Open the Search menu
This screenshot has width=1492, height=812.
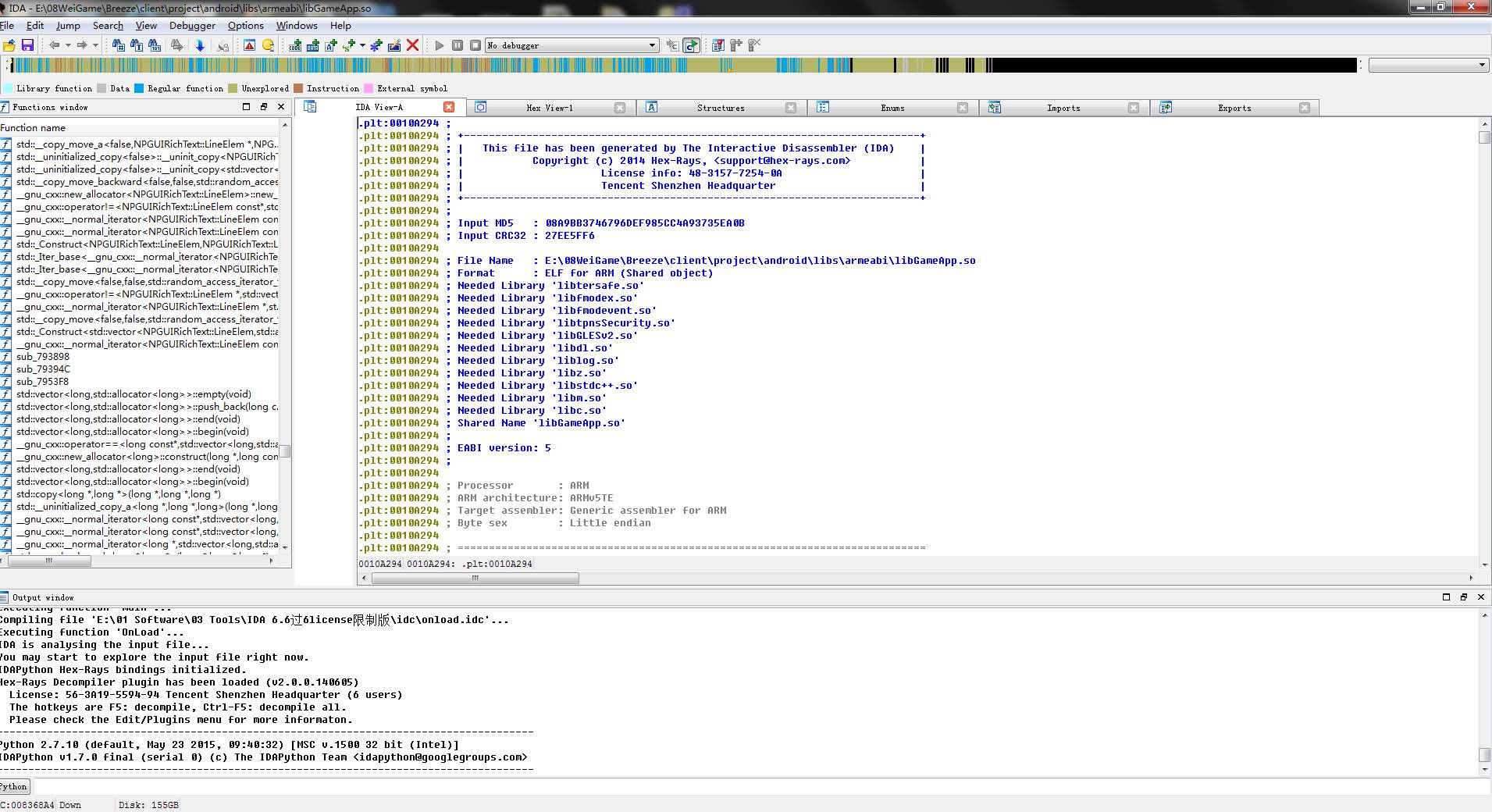108,26
